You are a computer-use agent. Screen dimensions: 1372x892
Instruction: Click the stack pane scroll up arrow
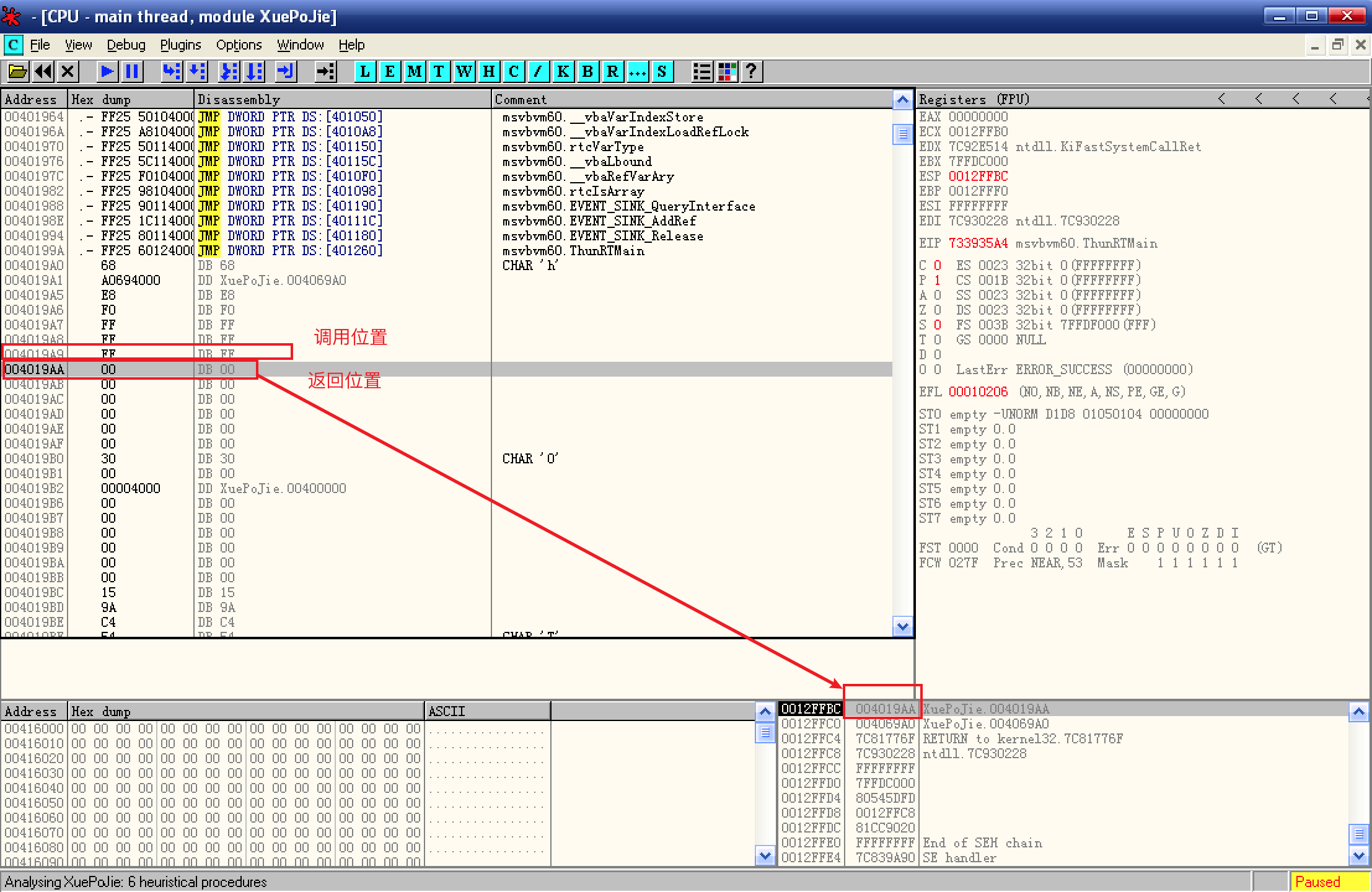pos(1358,712)
